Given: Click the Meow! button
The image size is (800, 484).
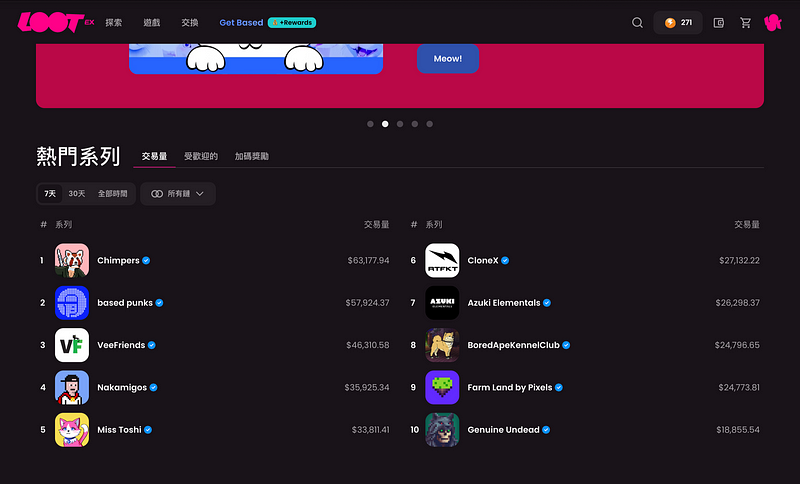Looking at the screenshot, I should coord(448,59).
